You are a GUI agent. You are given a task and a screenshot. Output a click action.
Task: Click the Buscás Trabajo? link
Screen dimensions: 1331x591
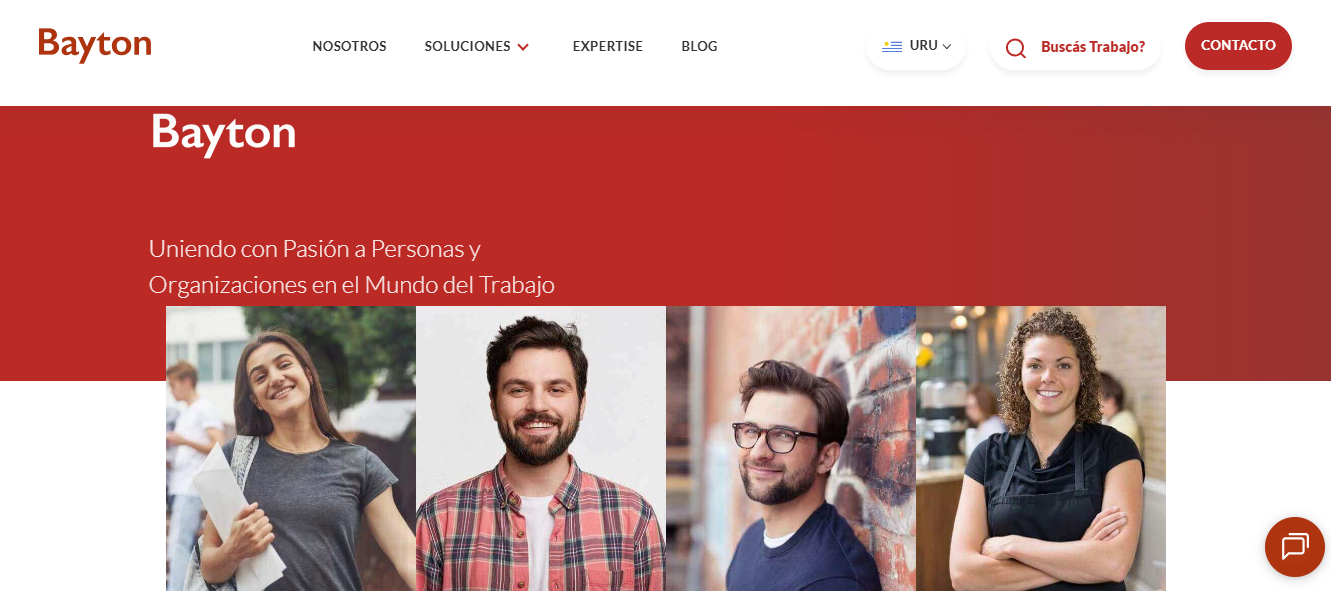click(x=1093, y=47)
